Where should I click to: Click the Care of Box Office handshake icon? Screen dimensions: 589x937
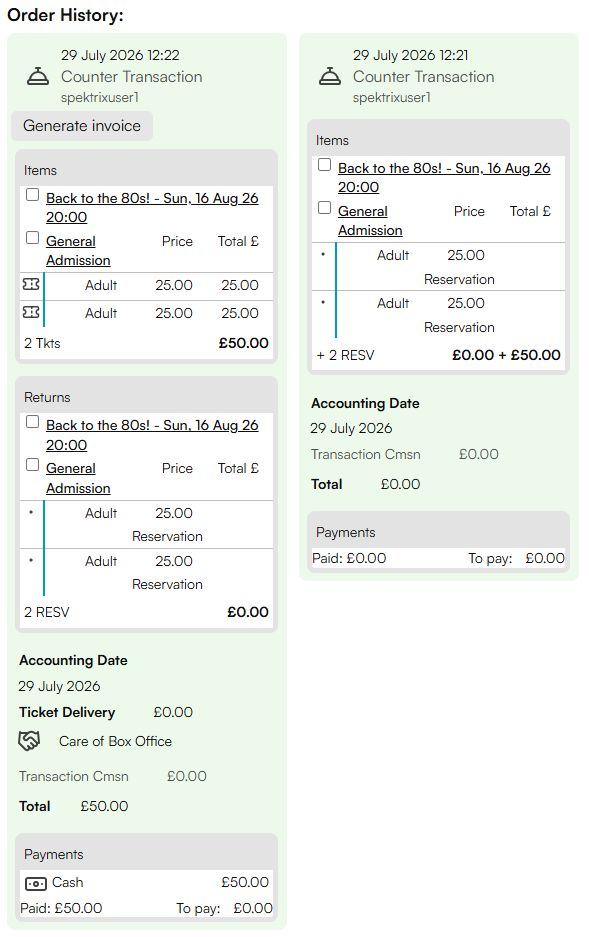tap(29, 741)
